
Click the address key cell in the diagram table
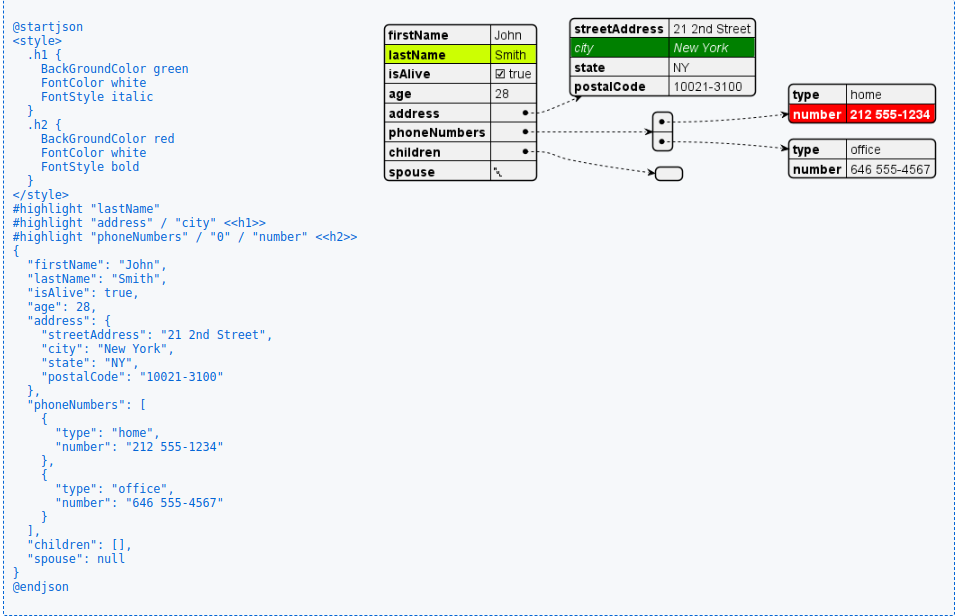438,113
